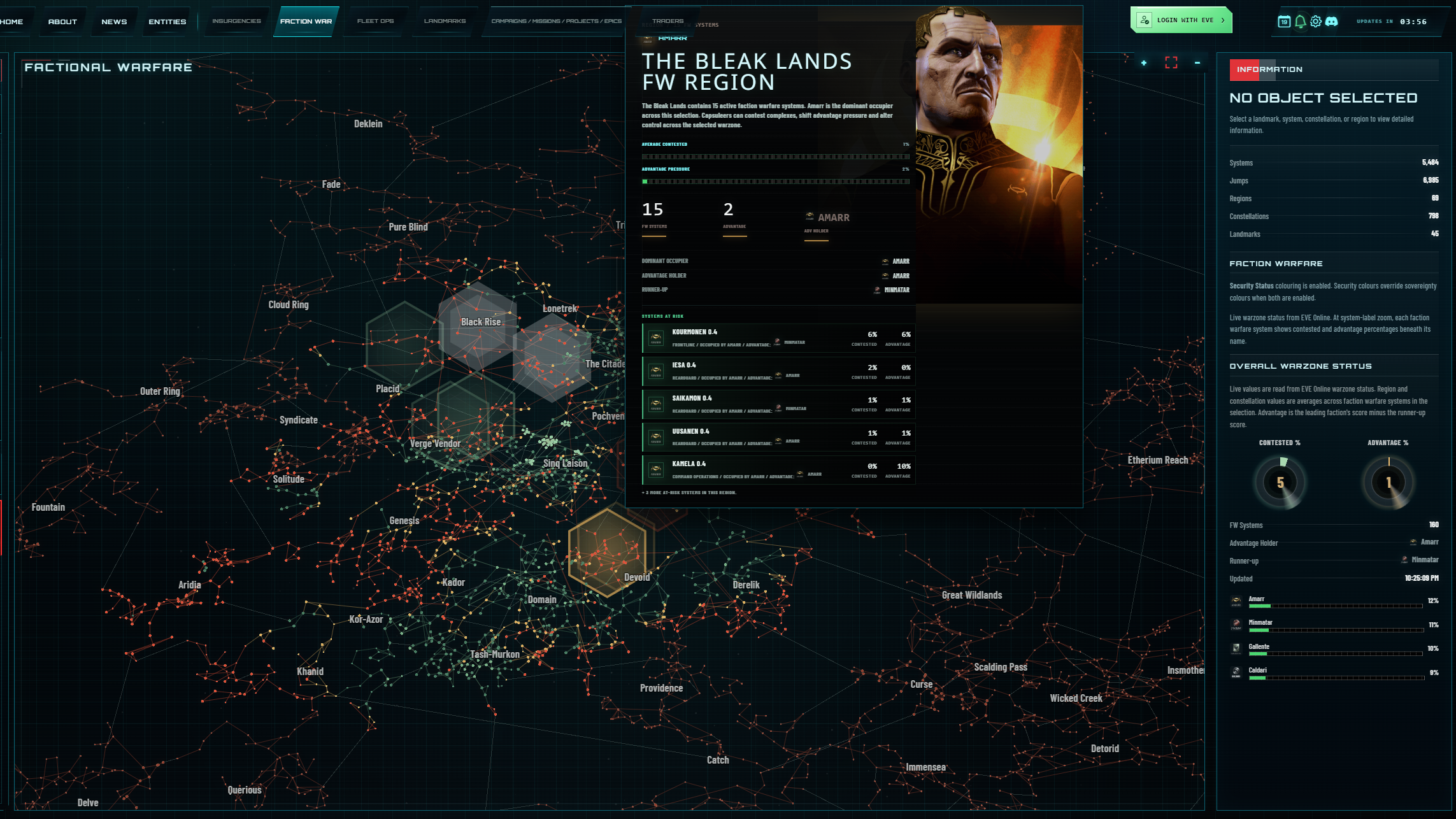
Task: Select the Placid hexagon on the map
Action: pos(404,345)
